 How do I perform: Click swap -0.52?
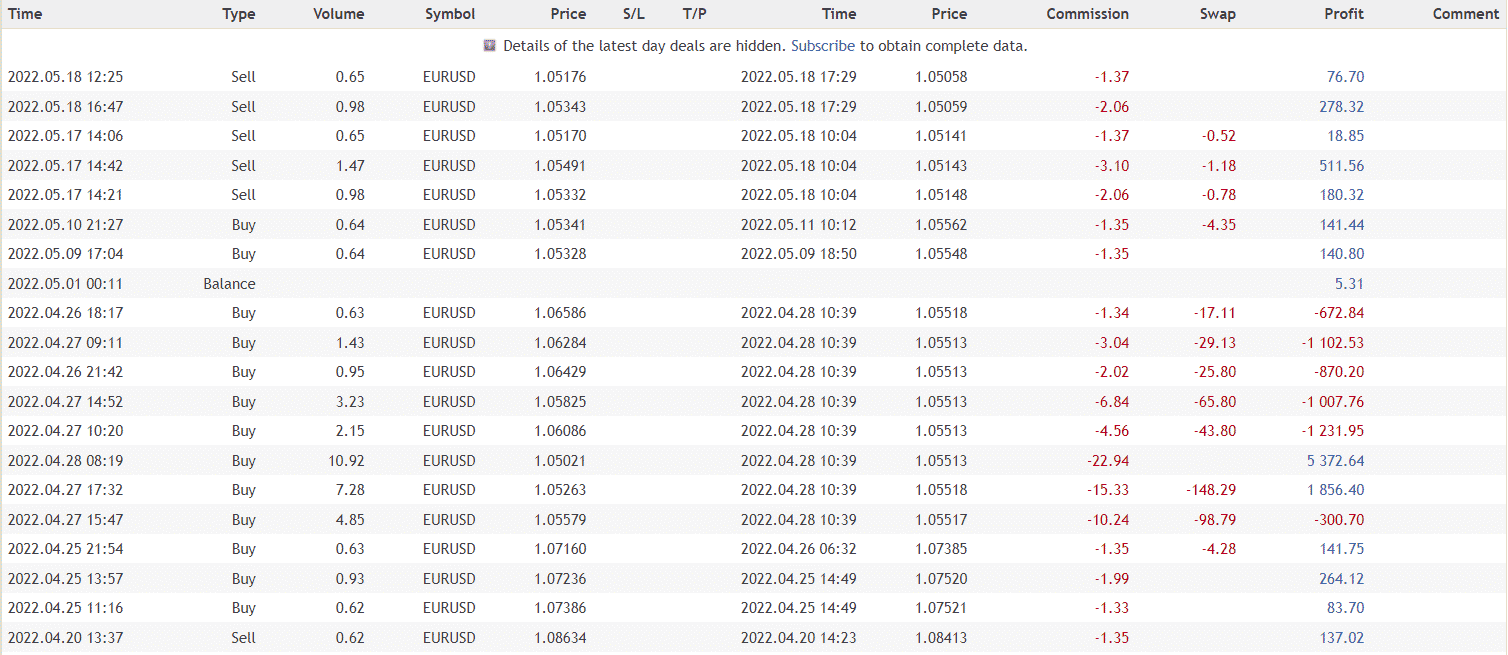[1219, 136]
